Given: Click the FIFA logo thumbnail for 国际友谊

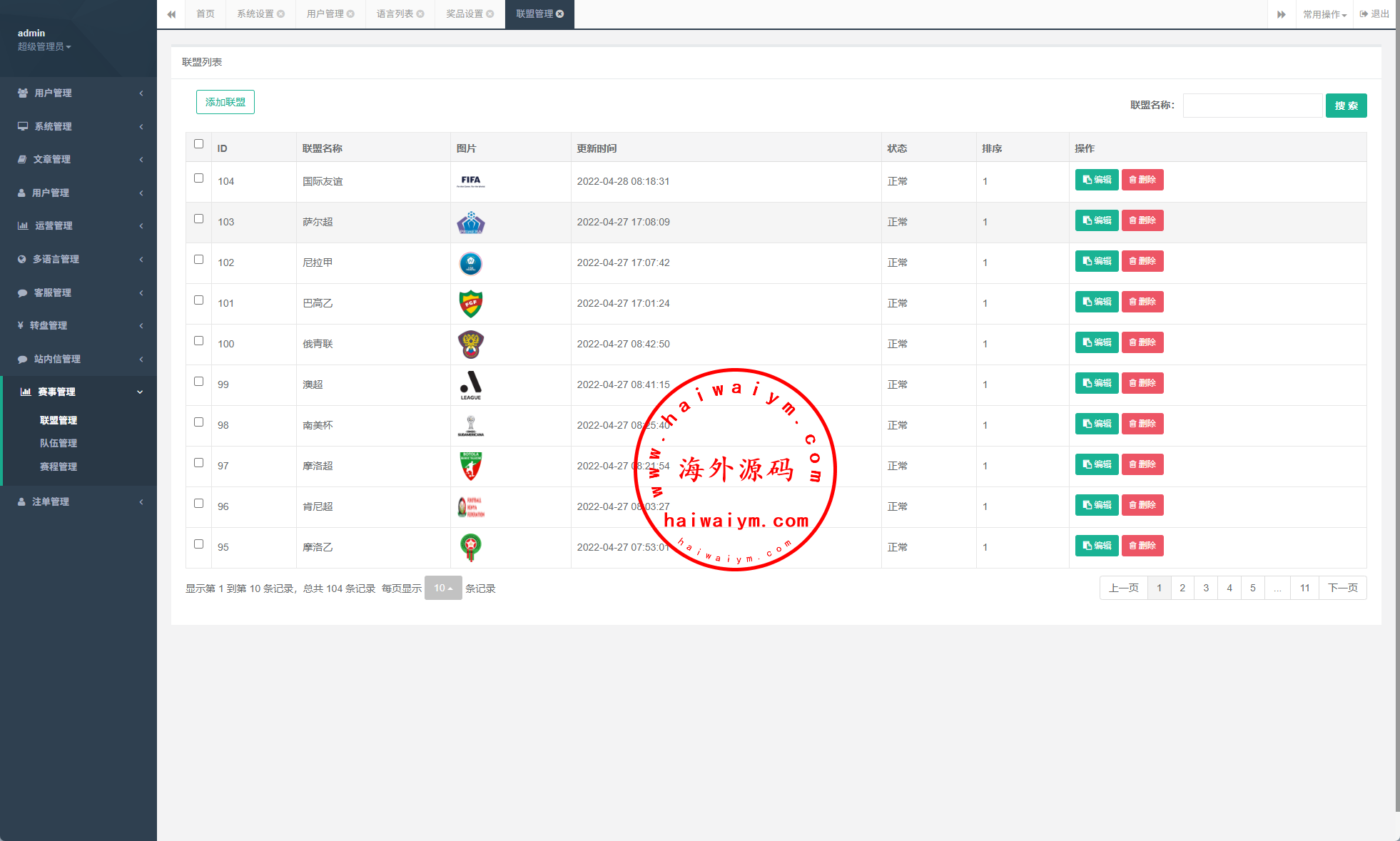Looking at the screenshot, I should [x=470, y=181].
